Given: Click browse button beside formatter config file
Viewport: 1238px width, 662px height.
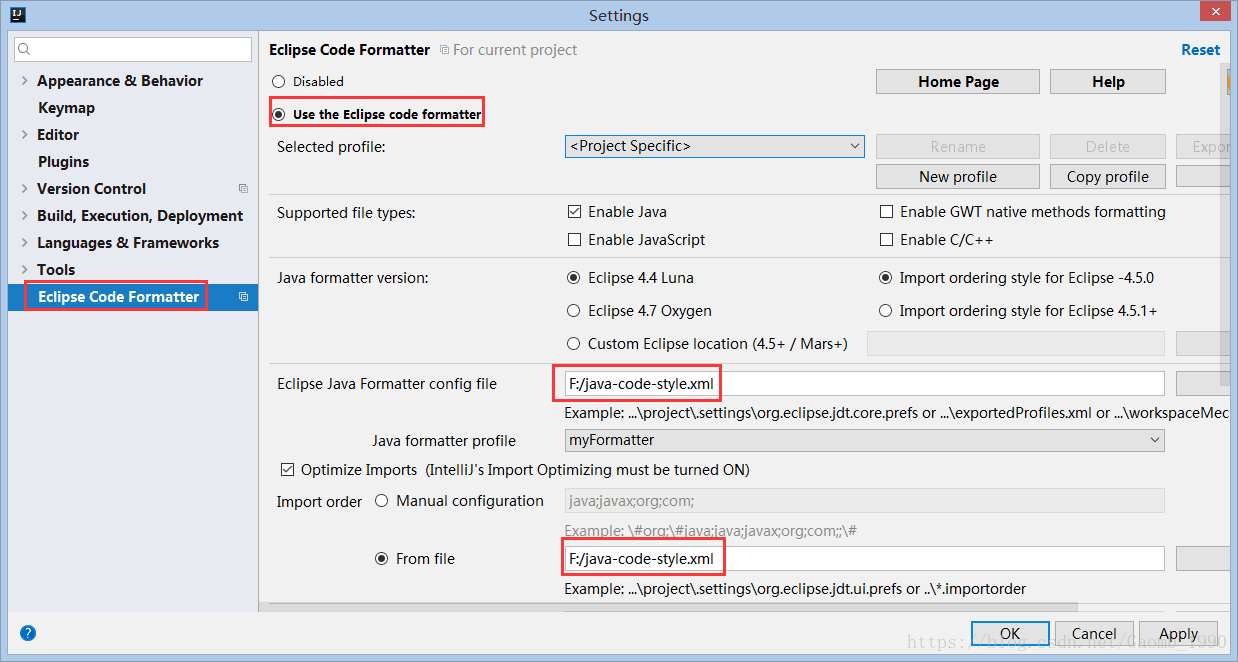Looking at the screenshot, I should pos(1203,384).
